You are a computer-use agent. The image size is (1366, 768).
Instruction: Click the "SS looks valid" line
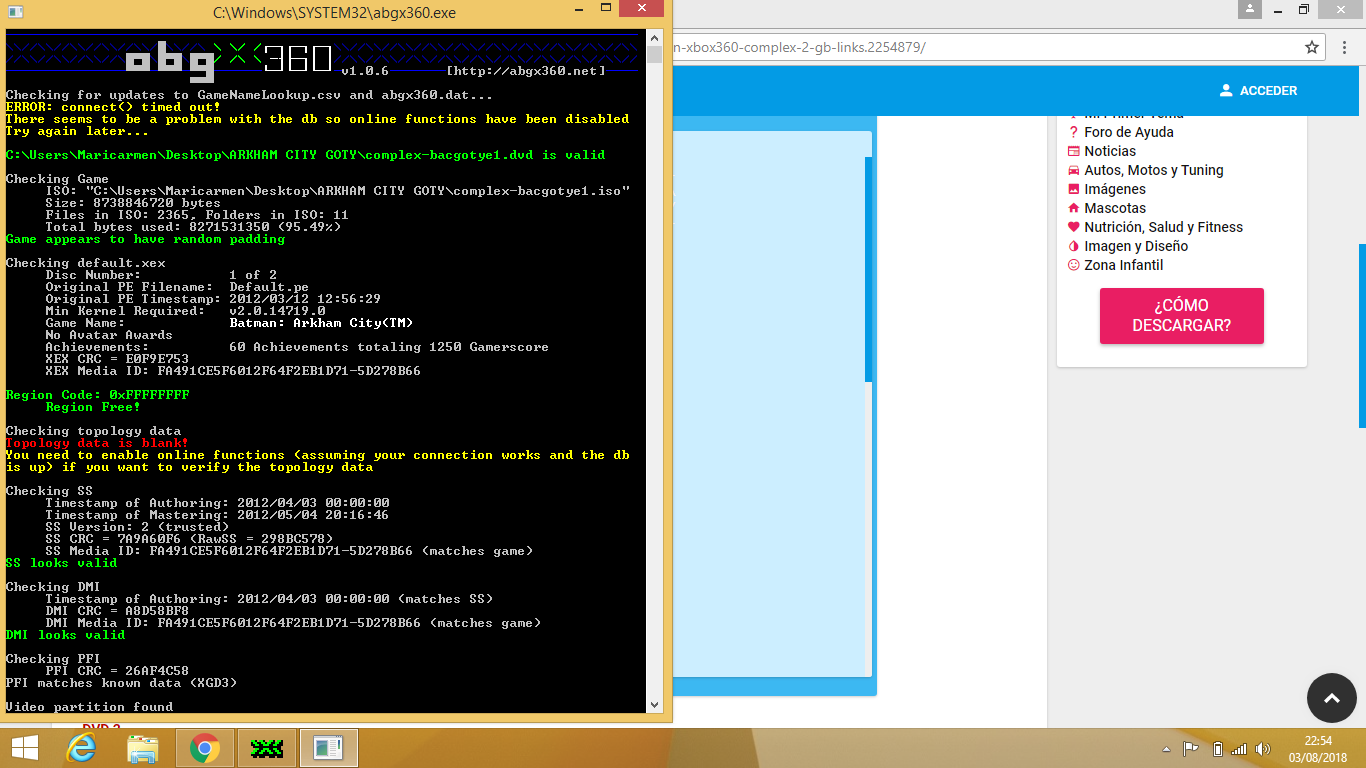(x=61, y=563)
